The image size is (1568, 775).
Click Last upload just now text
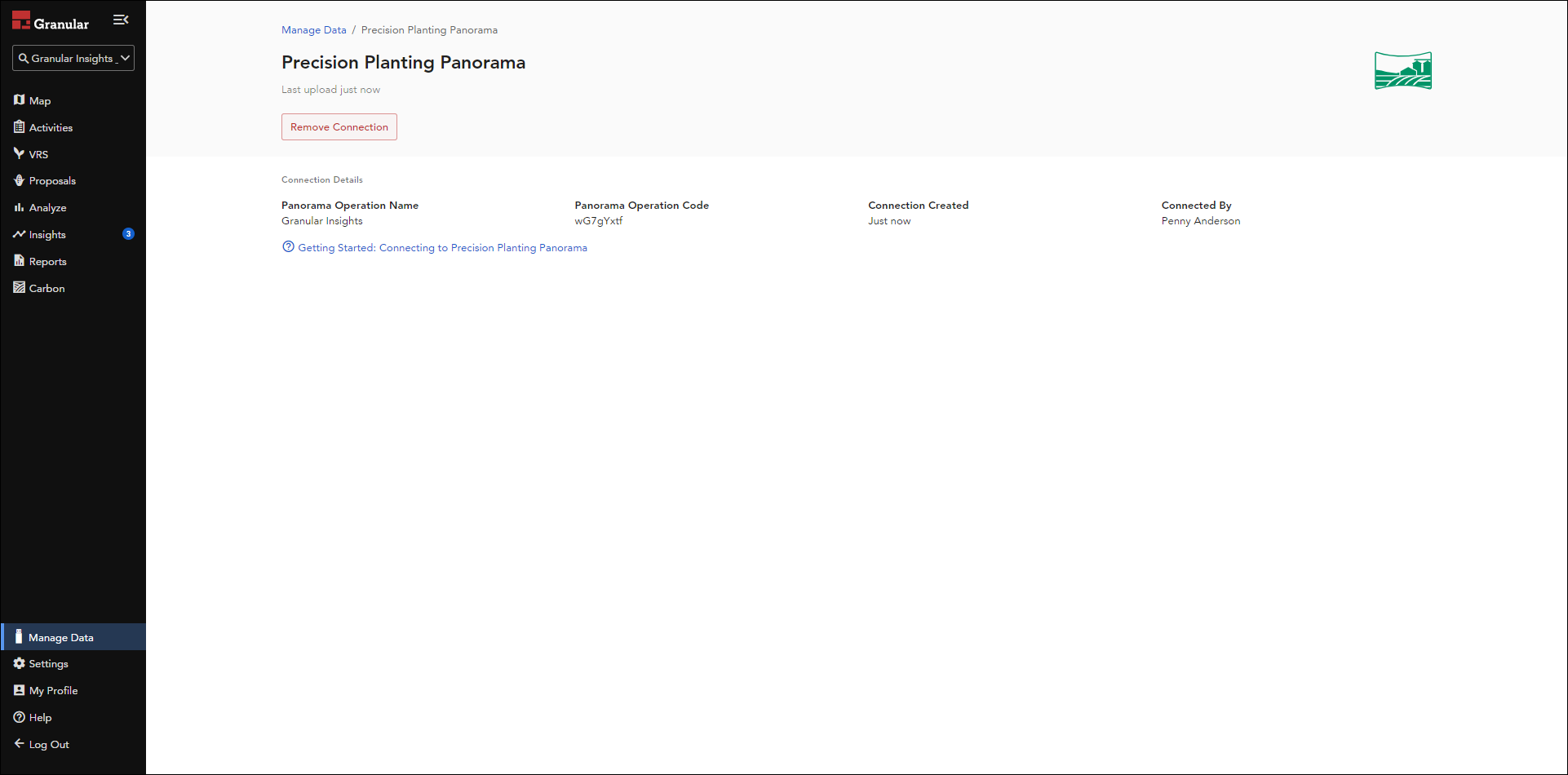click(x=330, y=90)
